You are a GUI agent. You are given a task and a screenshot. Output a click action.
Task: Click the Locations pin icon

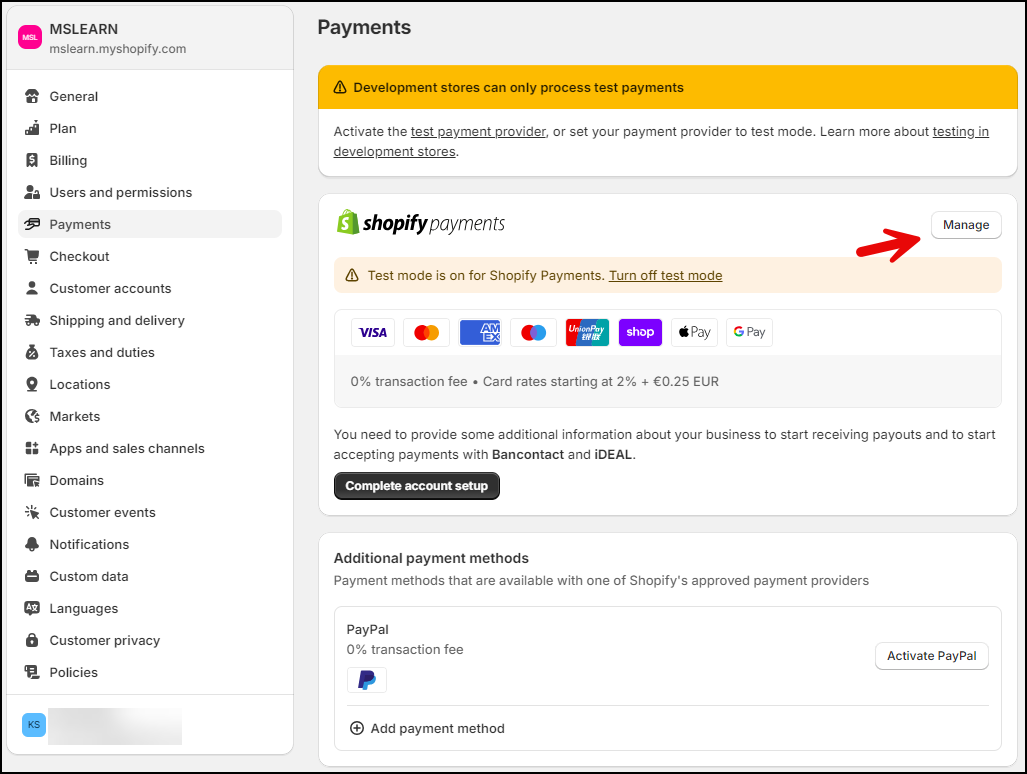[x=31, y=384]
